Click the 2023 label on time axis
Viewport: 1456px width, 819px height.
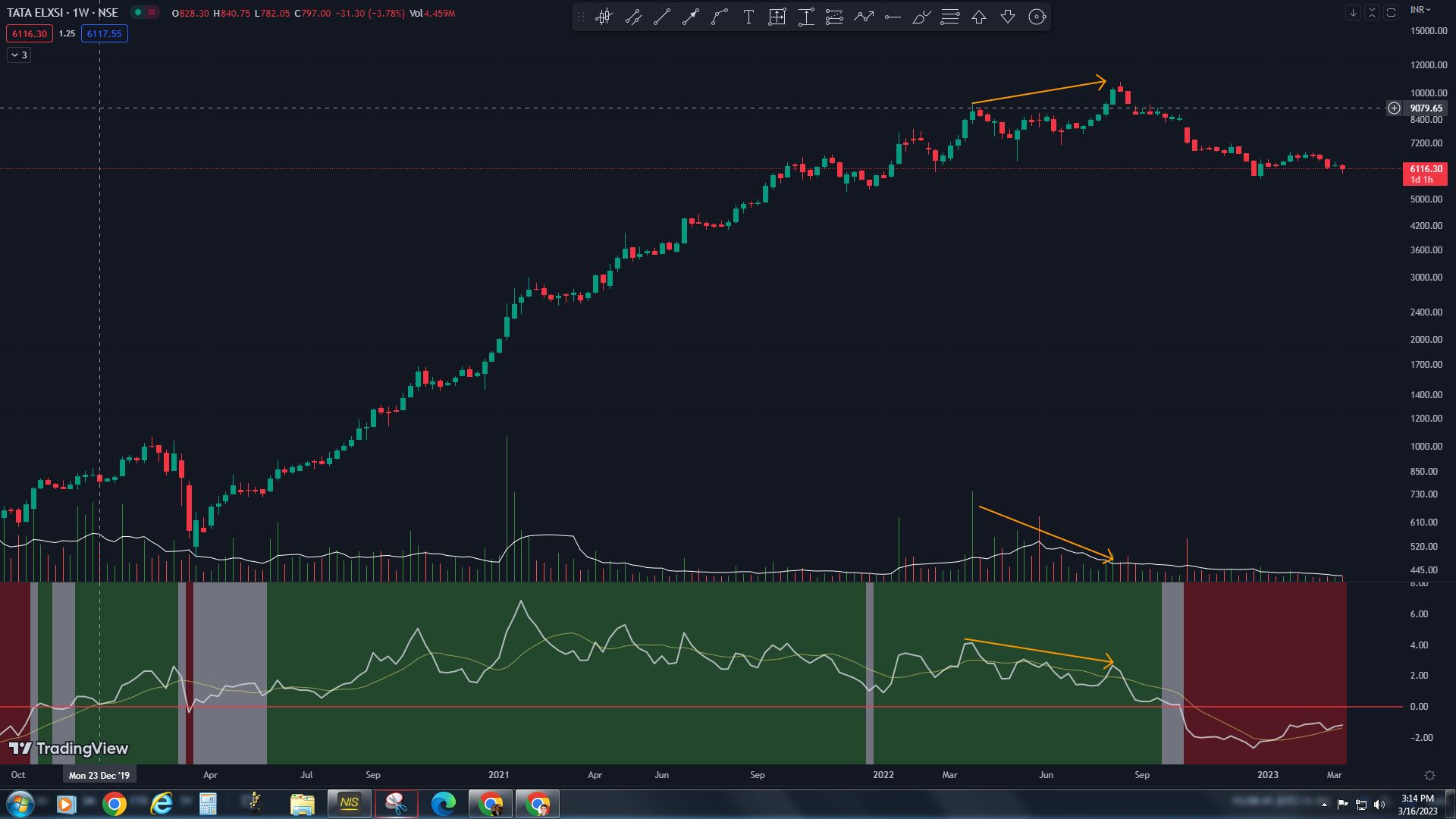coord(1267,775)
